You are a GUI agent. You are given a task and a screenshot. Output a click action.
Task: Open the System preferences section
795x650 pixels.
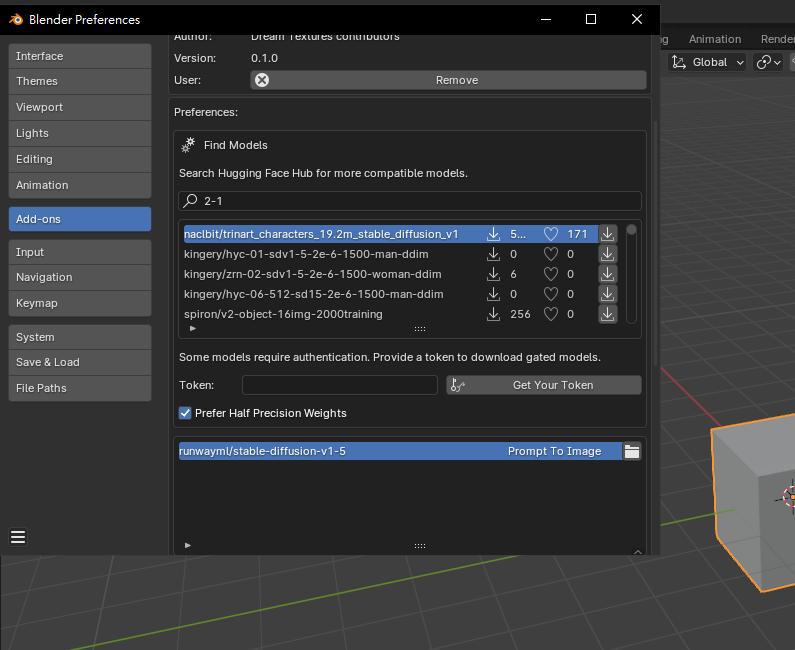tap(80, 337)
